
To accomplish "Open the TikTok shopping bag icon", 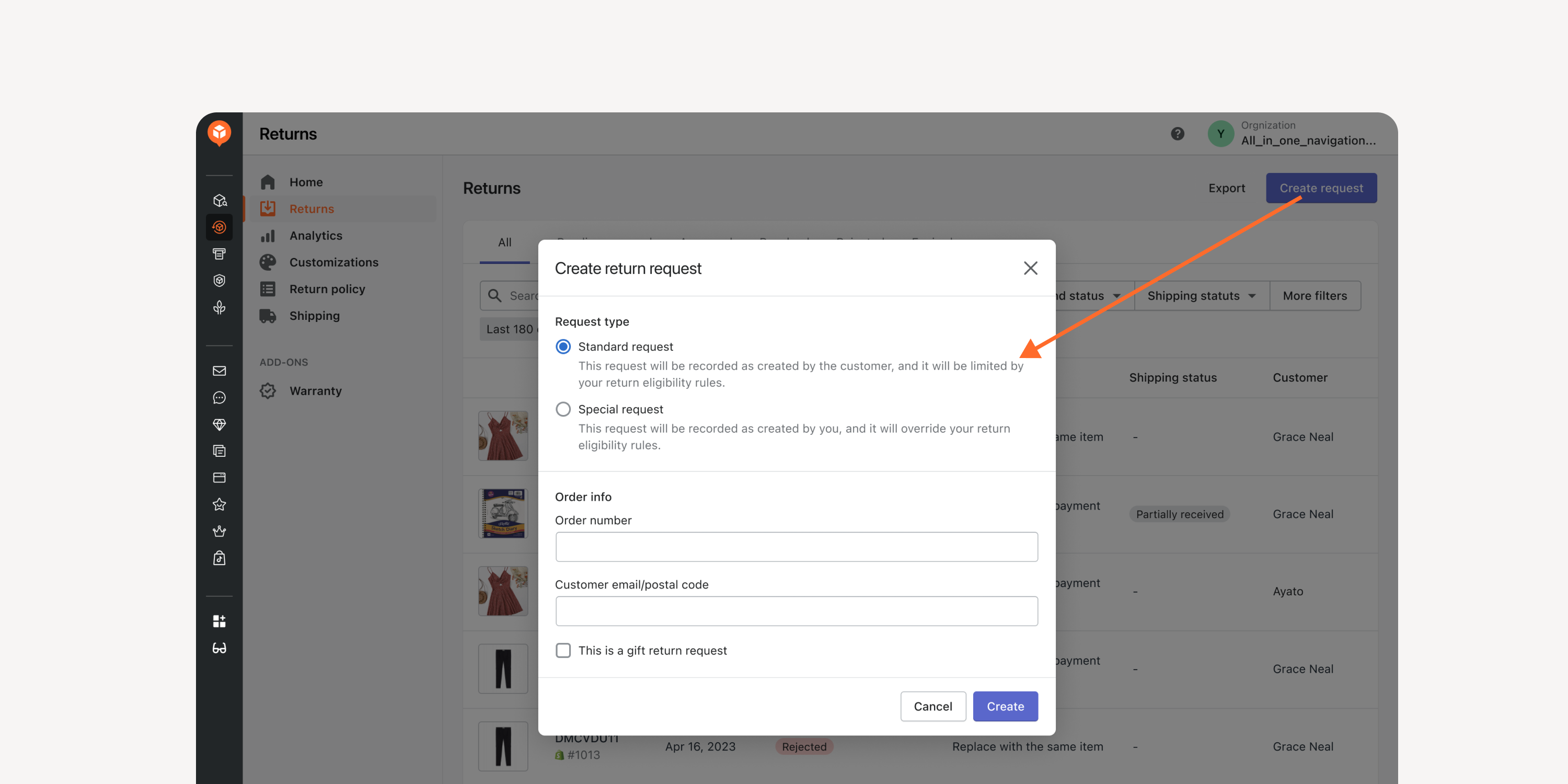I will 219,558.
